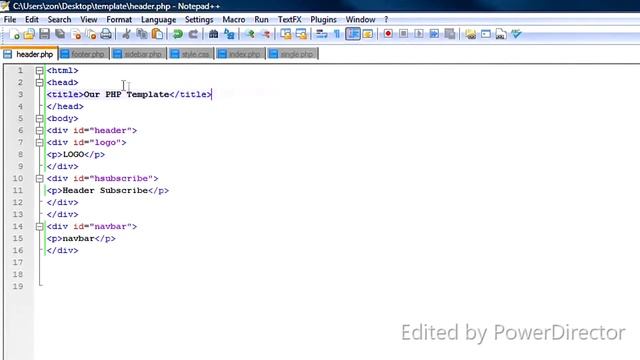Viewport: 640px width, 360px height.
Task: Click the <p>navbar</p> text on line 15
Action: (81, 238)
